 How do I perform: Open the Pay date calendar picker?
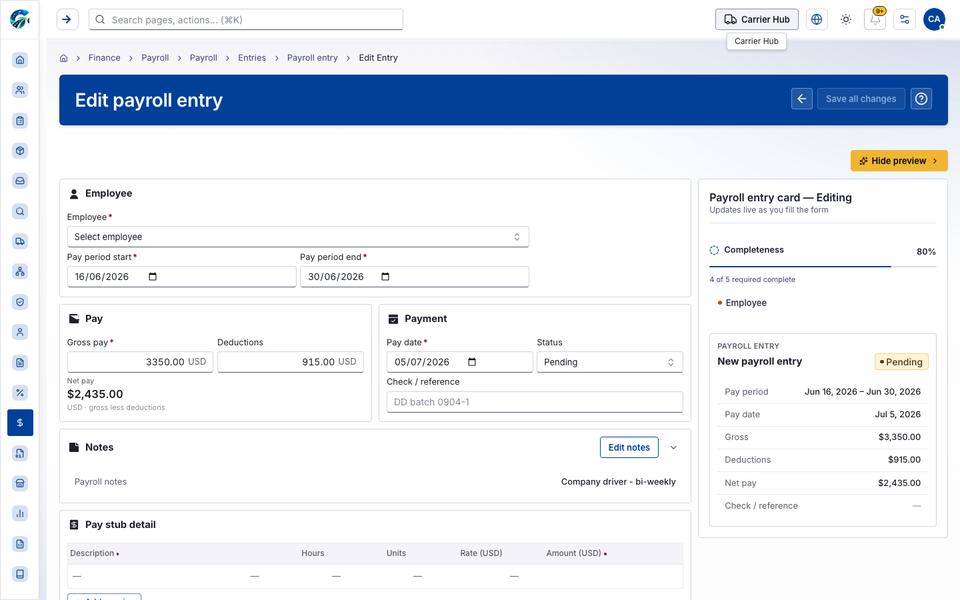471,362
